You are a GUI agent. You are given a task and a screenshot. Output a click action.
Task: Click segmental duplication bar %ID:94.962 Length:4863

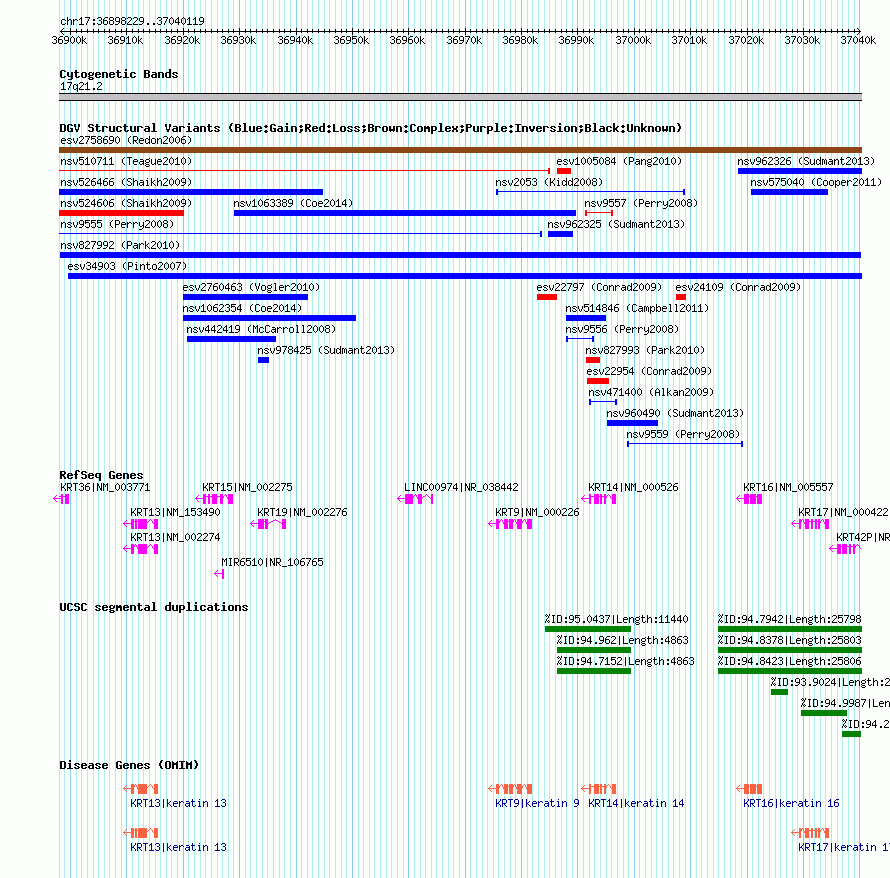tap(594, 650)
